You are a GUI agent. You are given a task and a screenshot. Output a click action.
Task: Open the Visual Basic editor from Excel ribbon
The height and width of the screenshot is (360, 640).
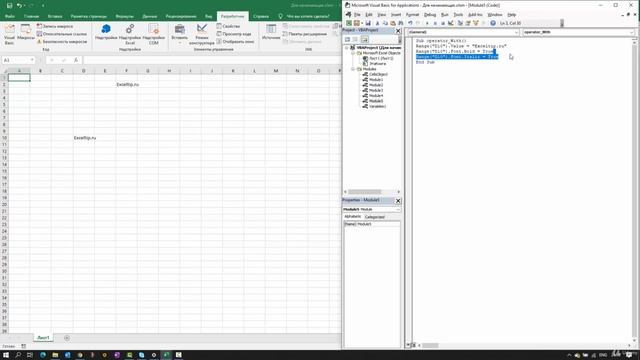coord(9,33)
